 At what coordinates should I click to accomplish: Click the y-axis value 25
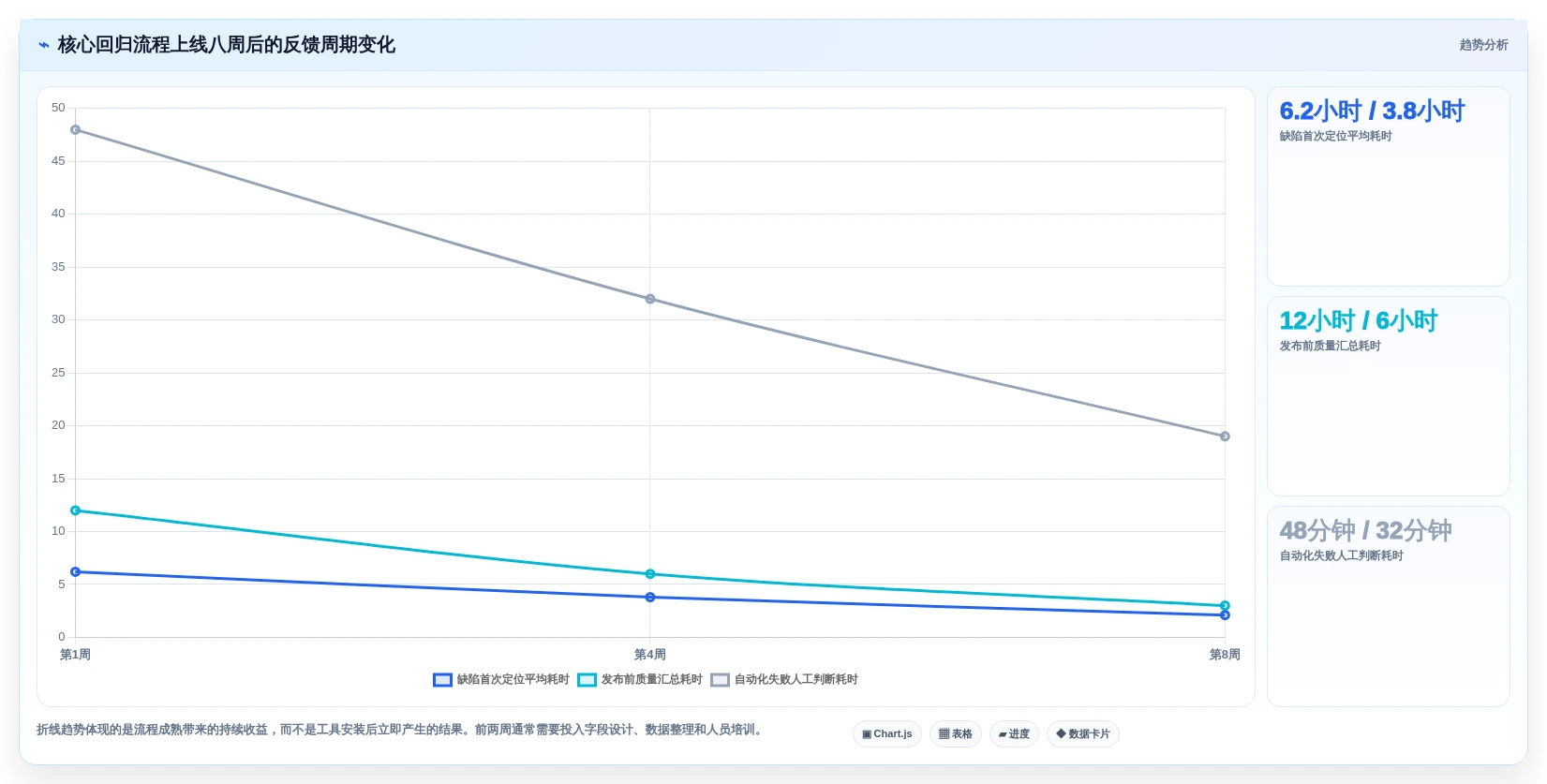point(58,373)
